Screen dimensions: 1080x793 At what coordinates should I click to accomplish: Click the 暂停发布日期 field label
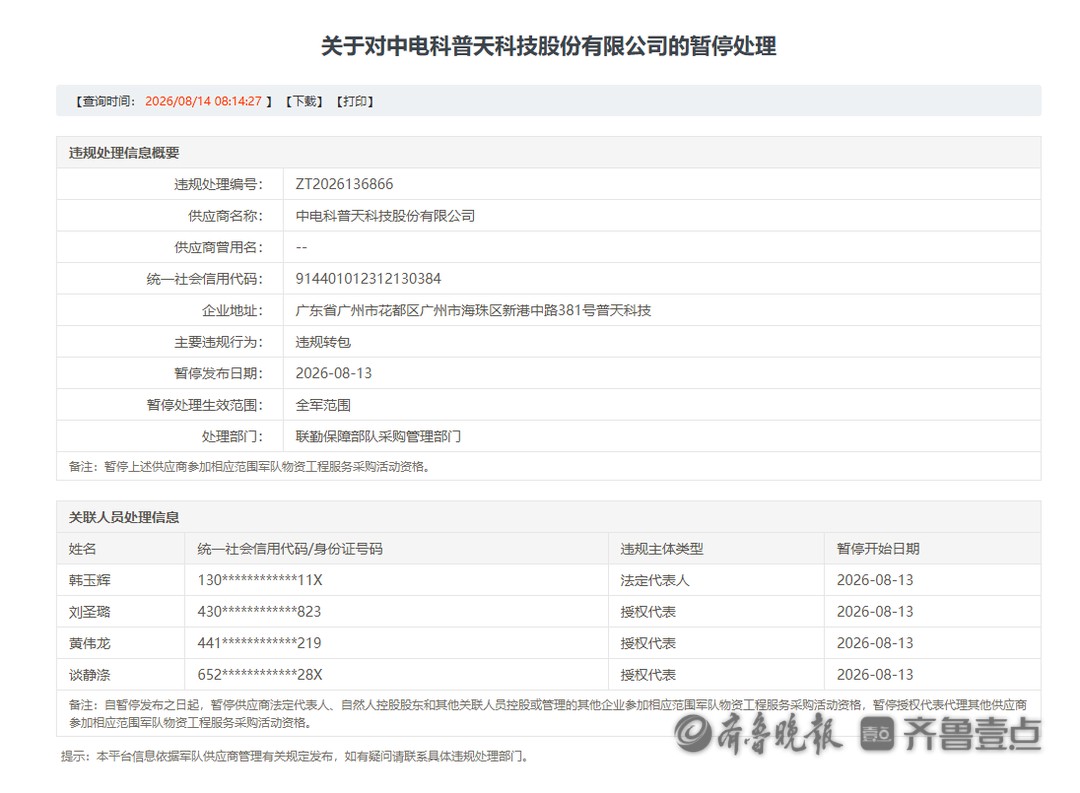tap(218, 373)
